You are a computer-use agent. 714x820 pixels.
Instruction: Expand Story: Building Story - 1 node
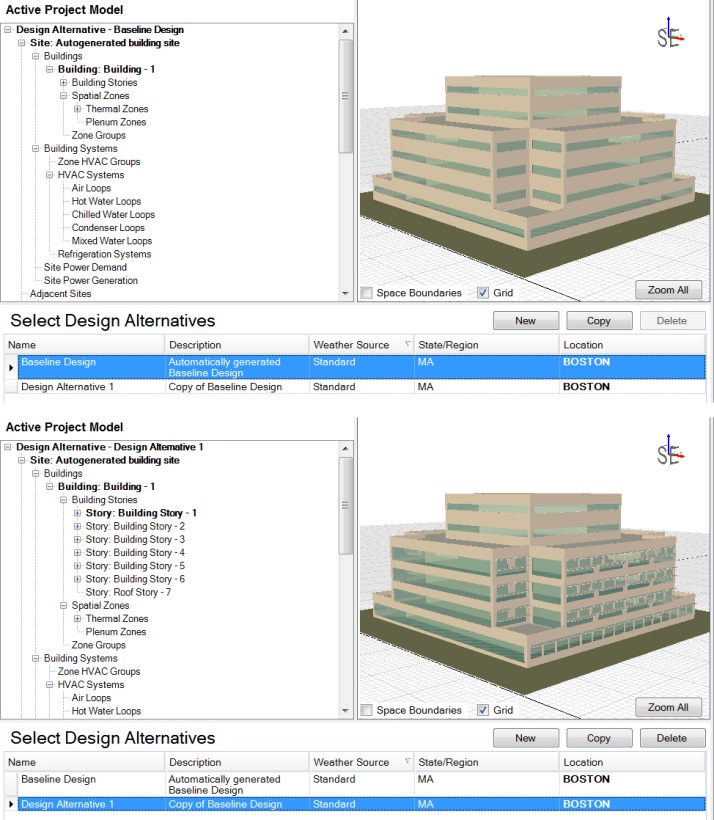coord(77,513)
